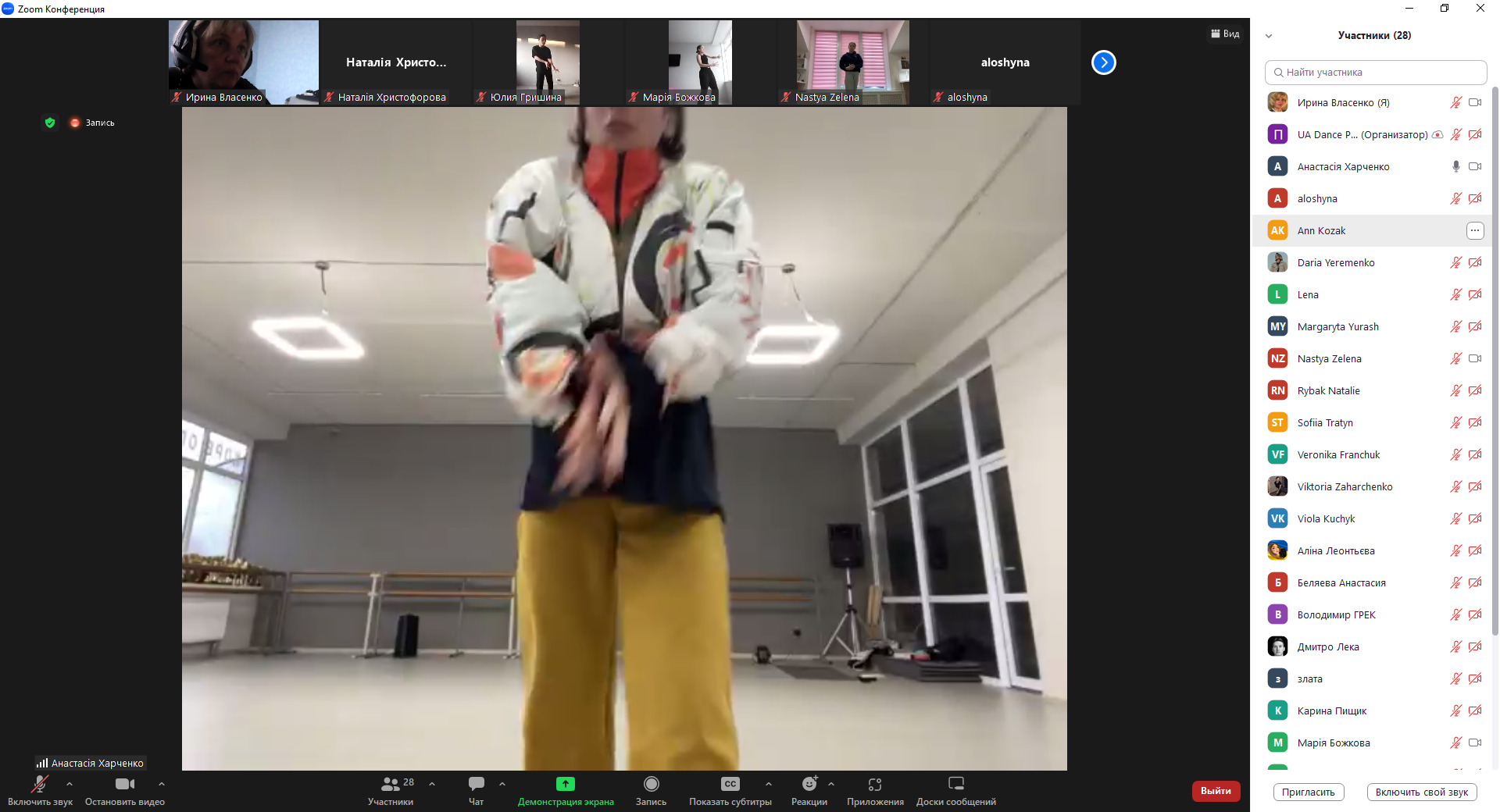Stop video with Остановить видео

[125, 790]
